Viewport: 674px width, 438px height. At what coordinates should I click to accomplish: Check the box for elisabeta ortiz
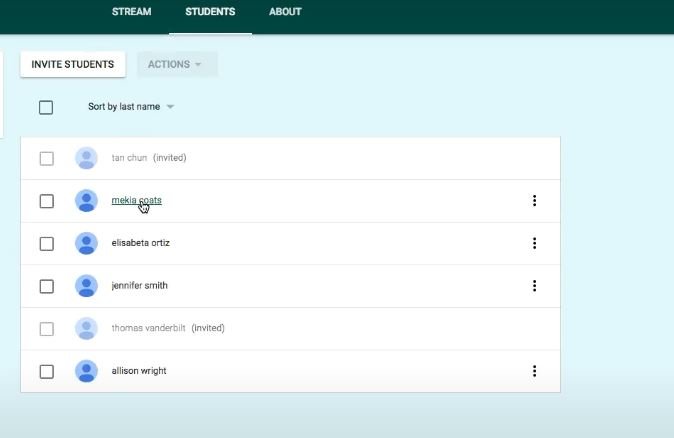tap(46, 243)
